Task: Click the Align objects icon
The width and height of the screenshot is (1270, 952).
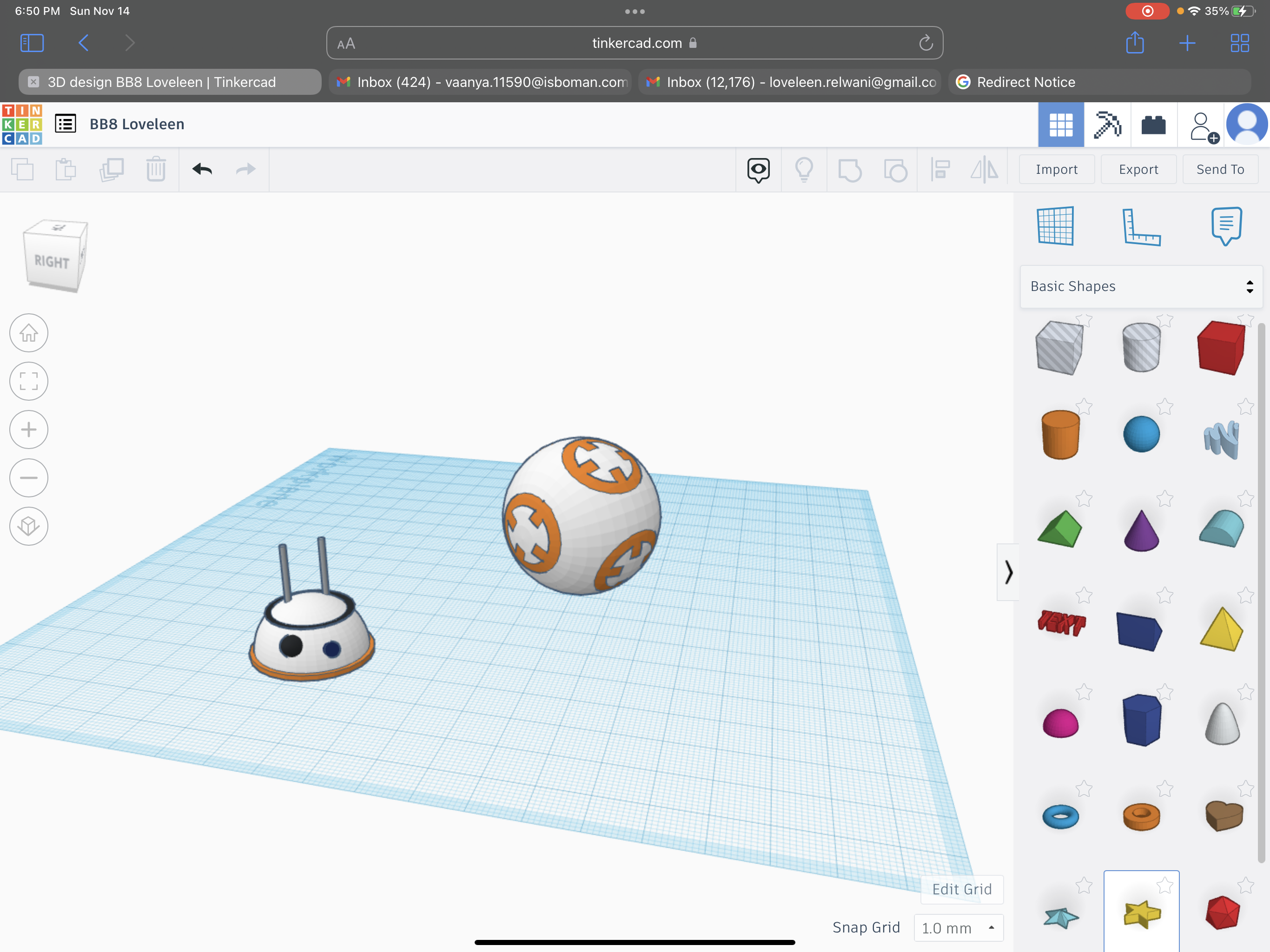Action: pyautogui.click(x=940, y=169)
